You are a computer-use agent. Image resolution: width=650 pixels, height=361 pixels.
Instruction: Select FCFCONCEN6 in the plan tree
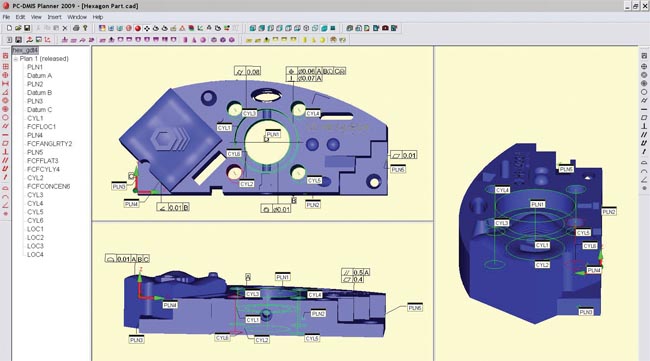point(49,187)
